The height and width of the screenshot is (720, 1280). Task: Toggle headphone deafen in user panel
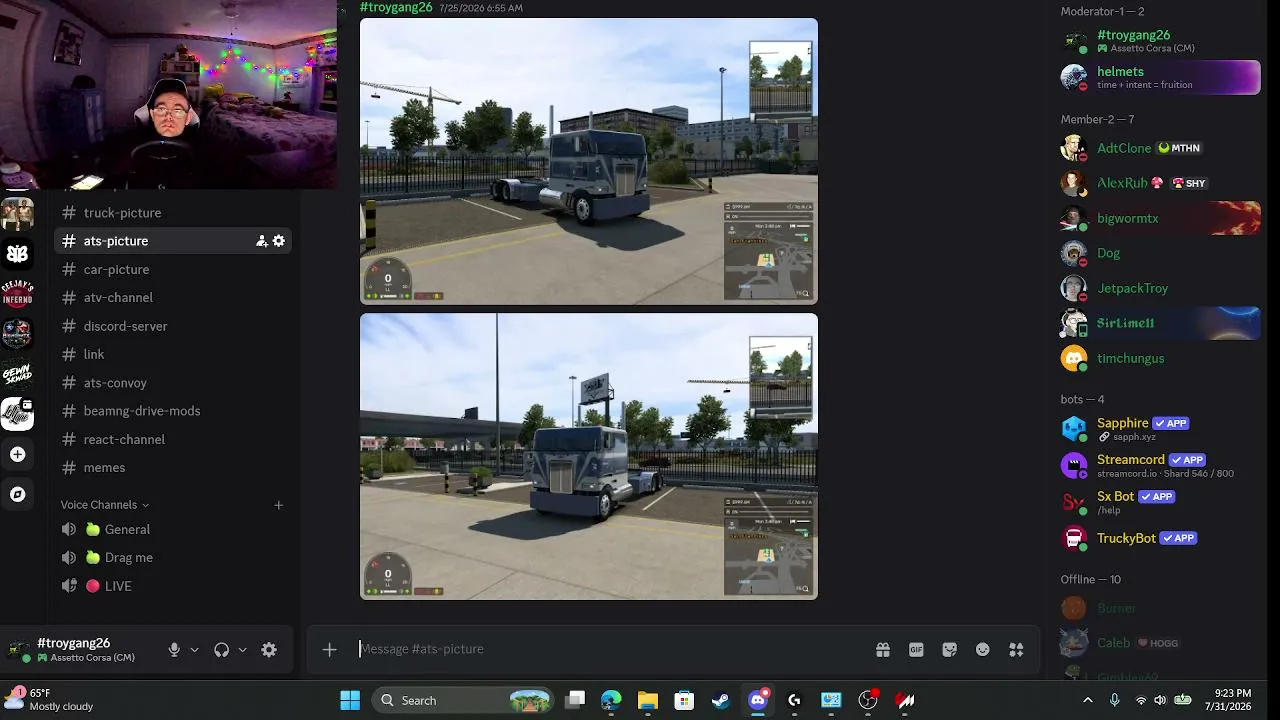click(222, 650)
